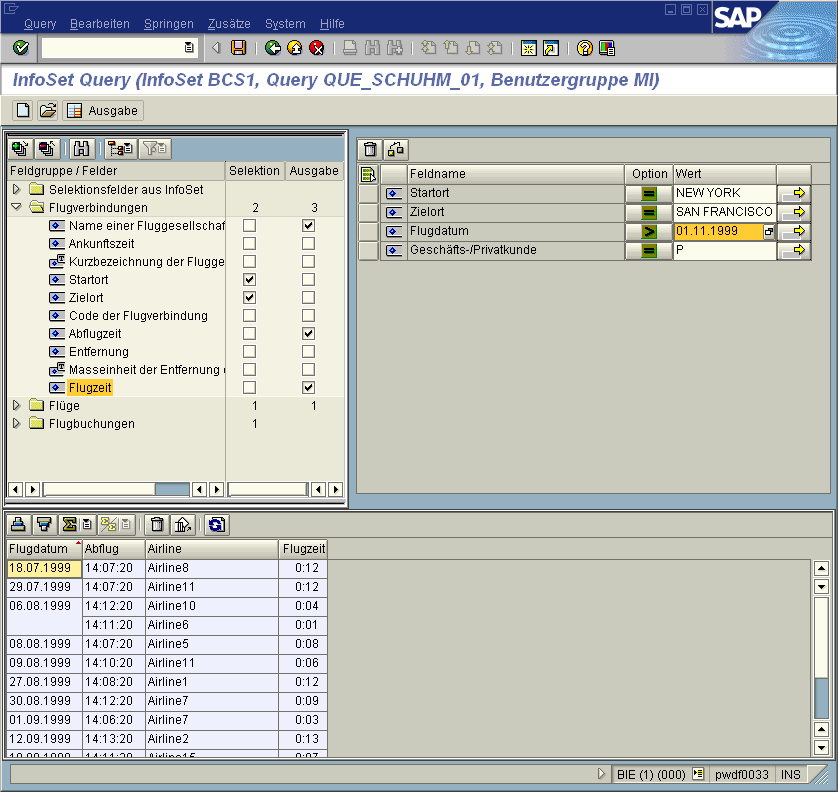838x792 pixels.
Task: Expand the Flugbuchungen folder node
Action: coord(16,424)
